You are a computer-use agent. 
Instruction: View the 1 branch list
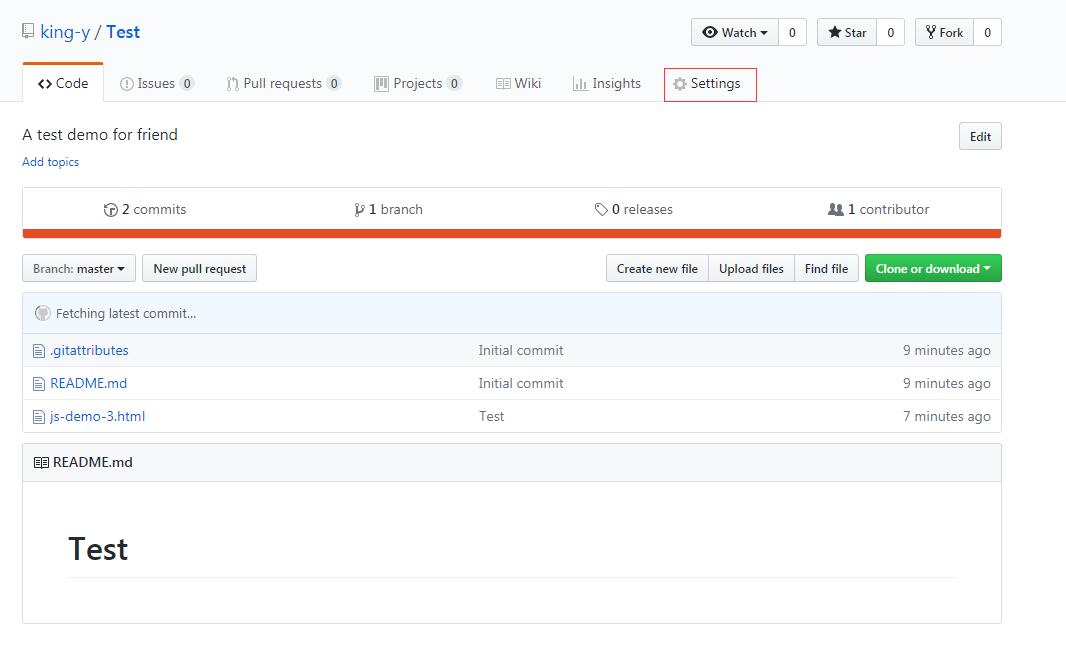(388, 209)
